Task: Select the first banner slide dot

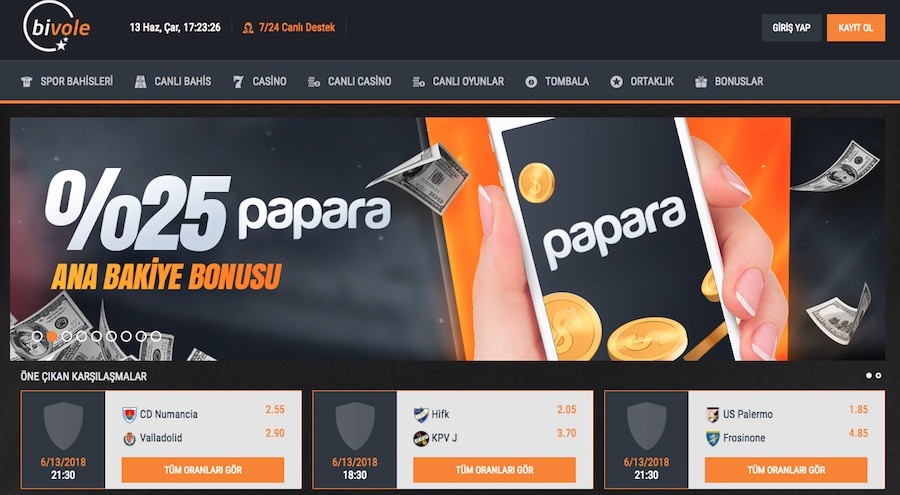Action: [x=37, y=336]
